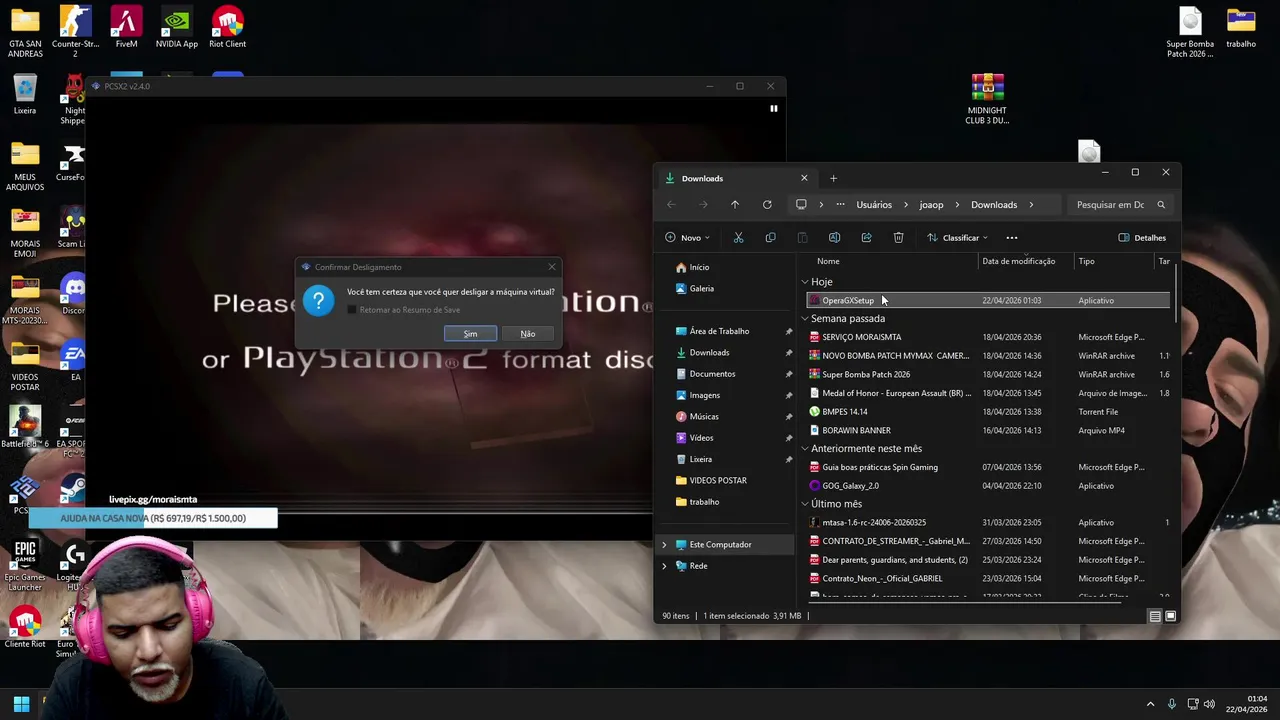Confirm shutdown by clicking Sim
The height and width of the screenshot is (720, 1280).
pyautogui.click(x=470, y=334)
